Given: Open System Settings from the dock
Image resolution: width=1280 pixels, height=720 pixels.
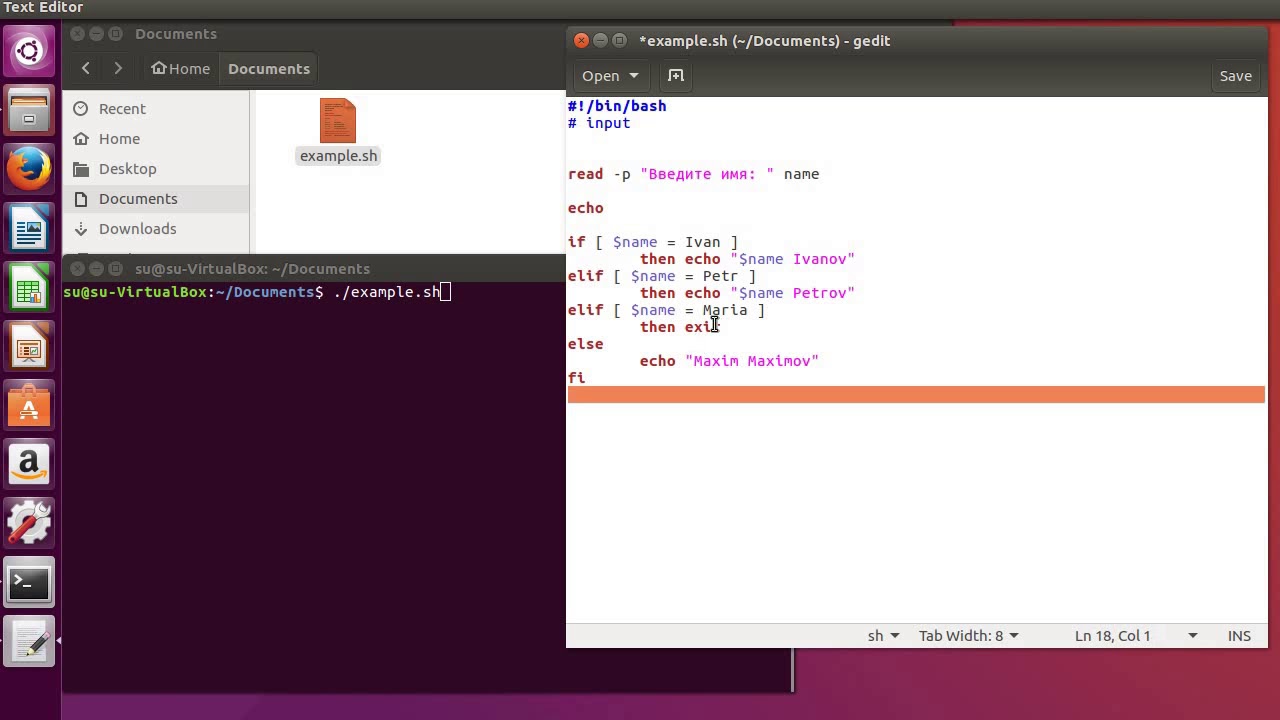Looking at the screenshot, I should pos(29,524).
